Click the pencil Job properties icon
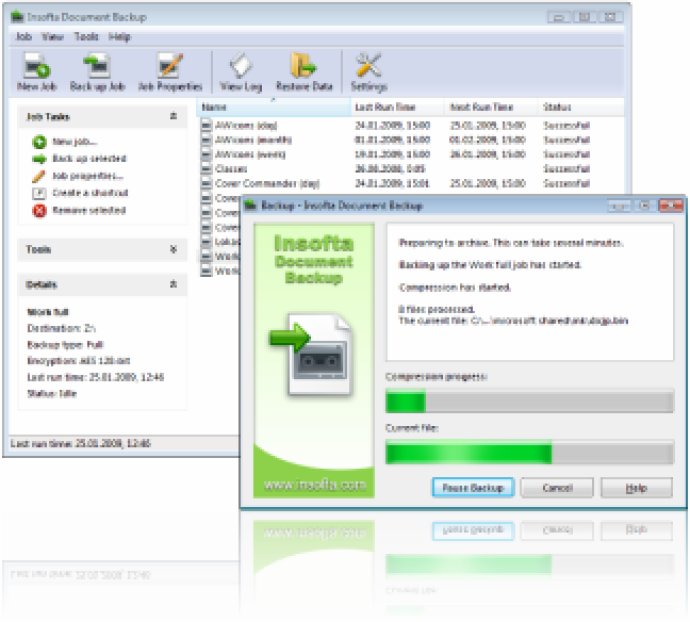690x622 pixels. coord(39,176)
